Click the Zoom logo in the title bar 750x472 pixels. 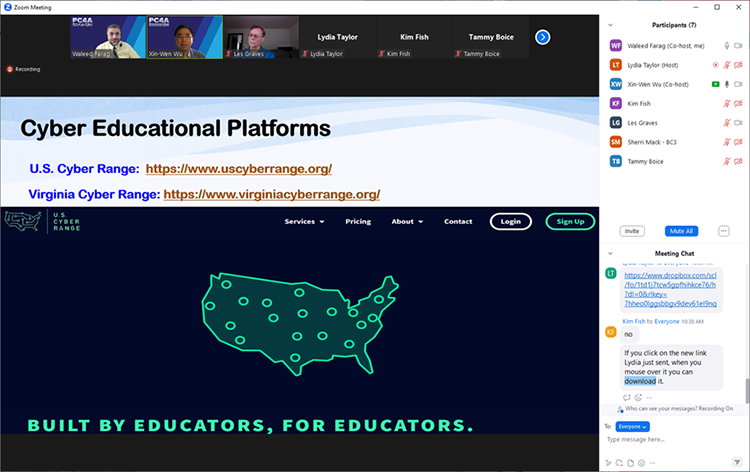[x=8, y=7]
